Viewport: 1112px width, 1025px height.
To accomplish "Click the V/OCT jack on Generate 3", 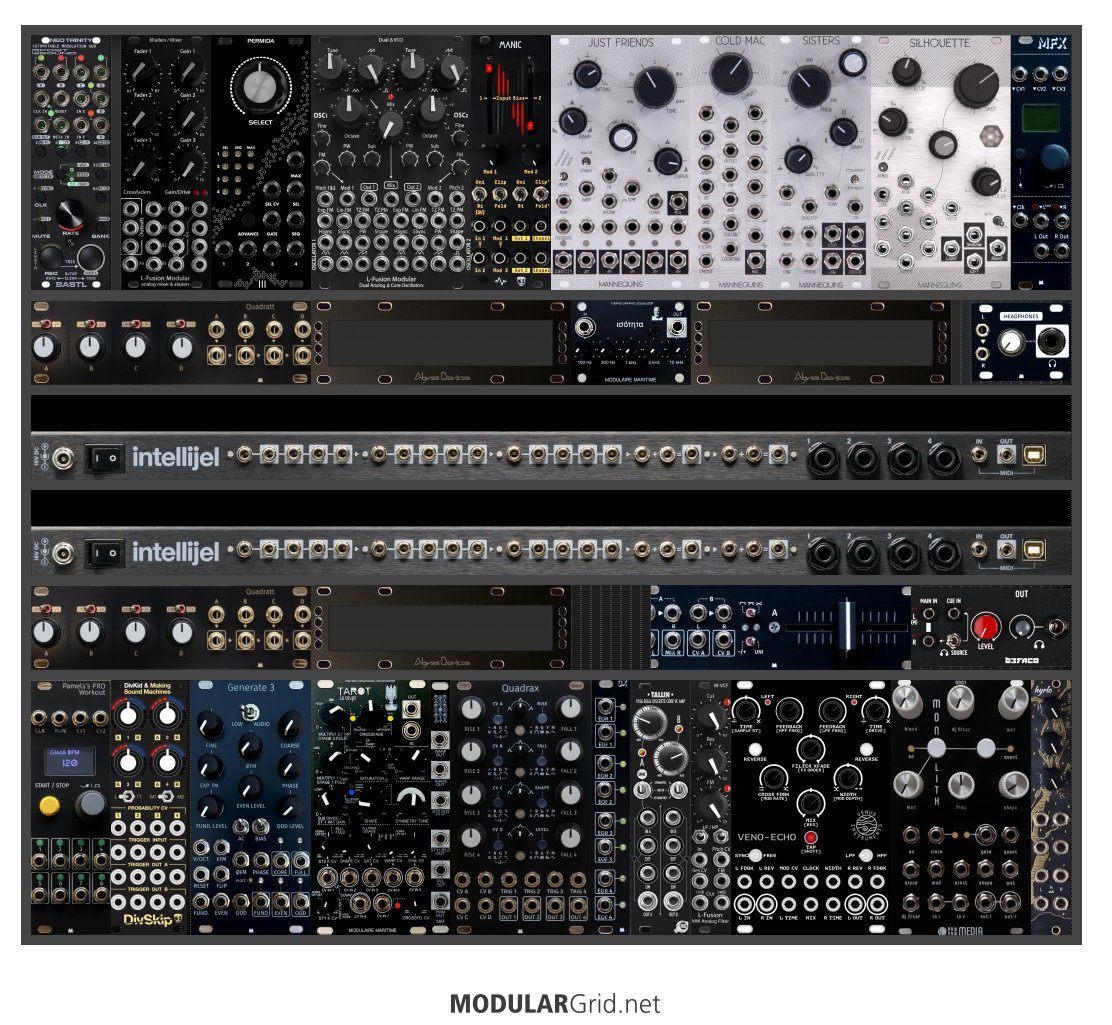I will pyautogui.click(x=201, y=847).
